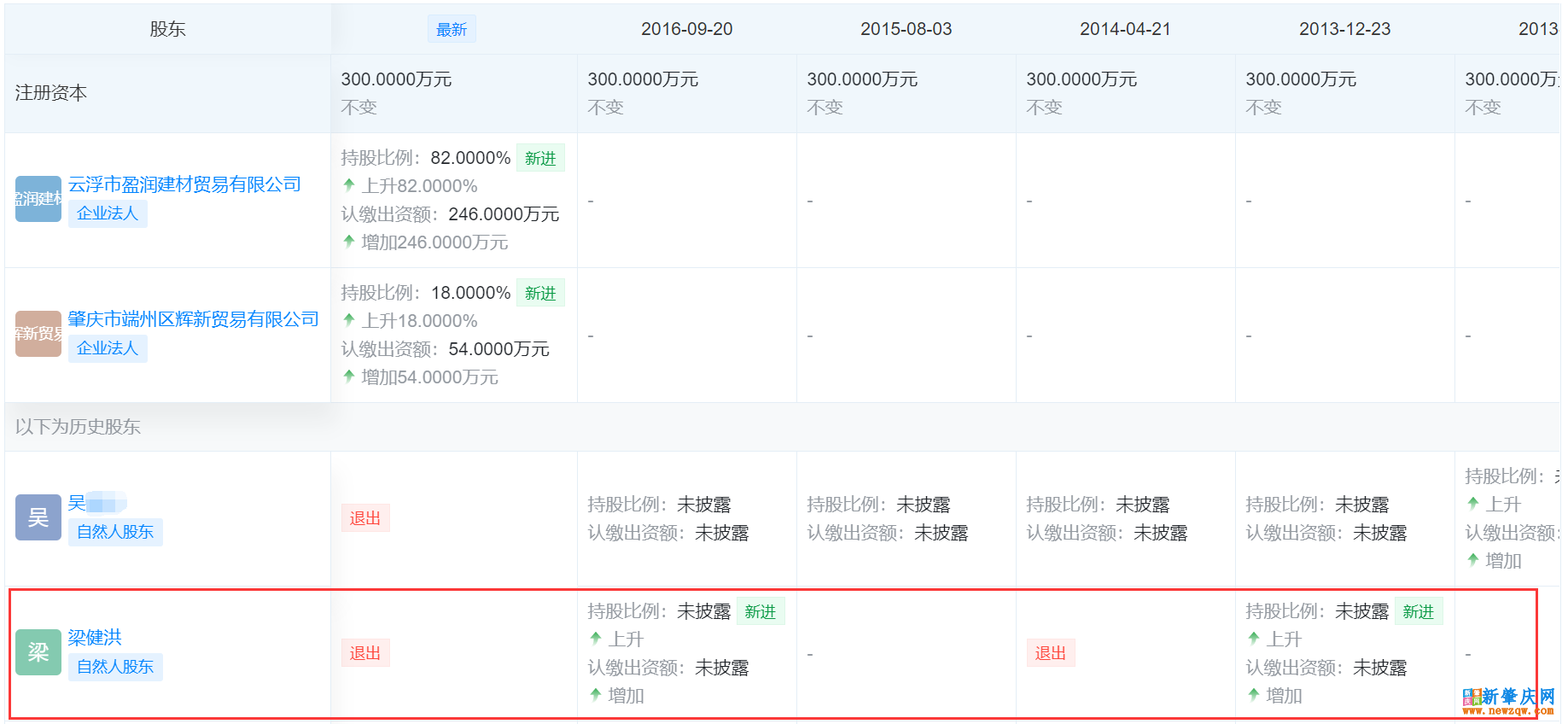Click up arrow beside 增加 in 梁健洪 2013-12-23
The width and height of the screenshot is (1568, 724).
point(1254,694)
